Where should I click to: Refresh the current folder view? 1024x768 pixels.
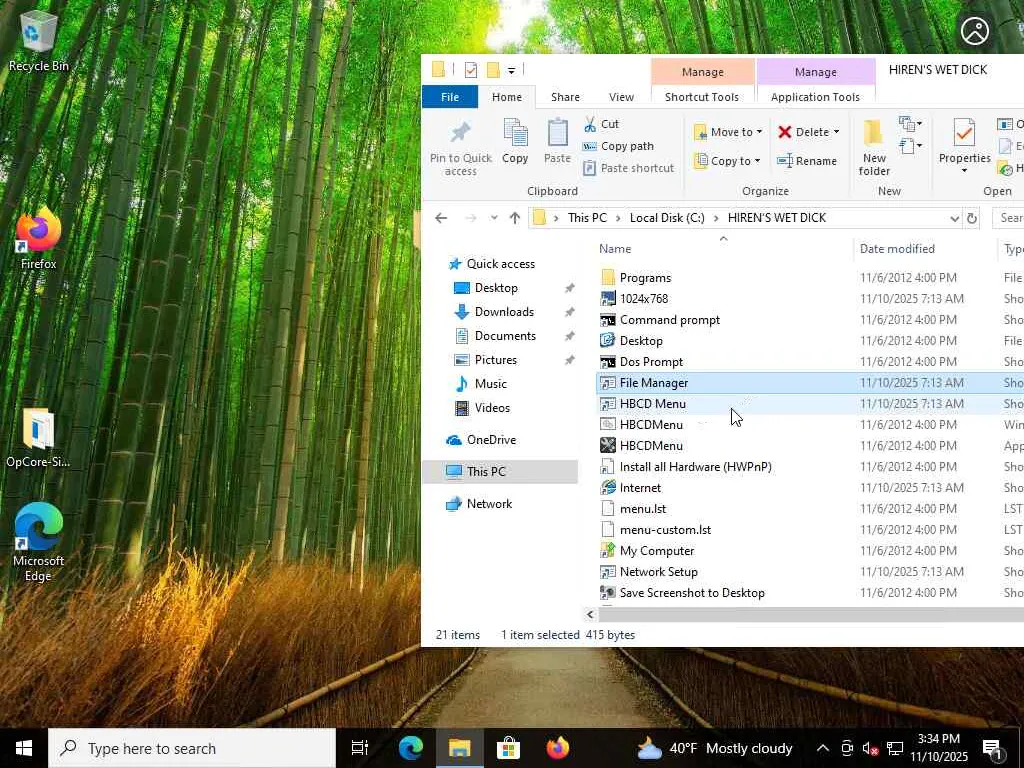pos(972,218)
